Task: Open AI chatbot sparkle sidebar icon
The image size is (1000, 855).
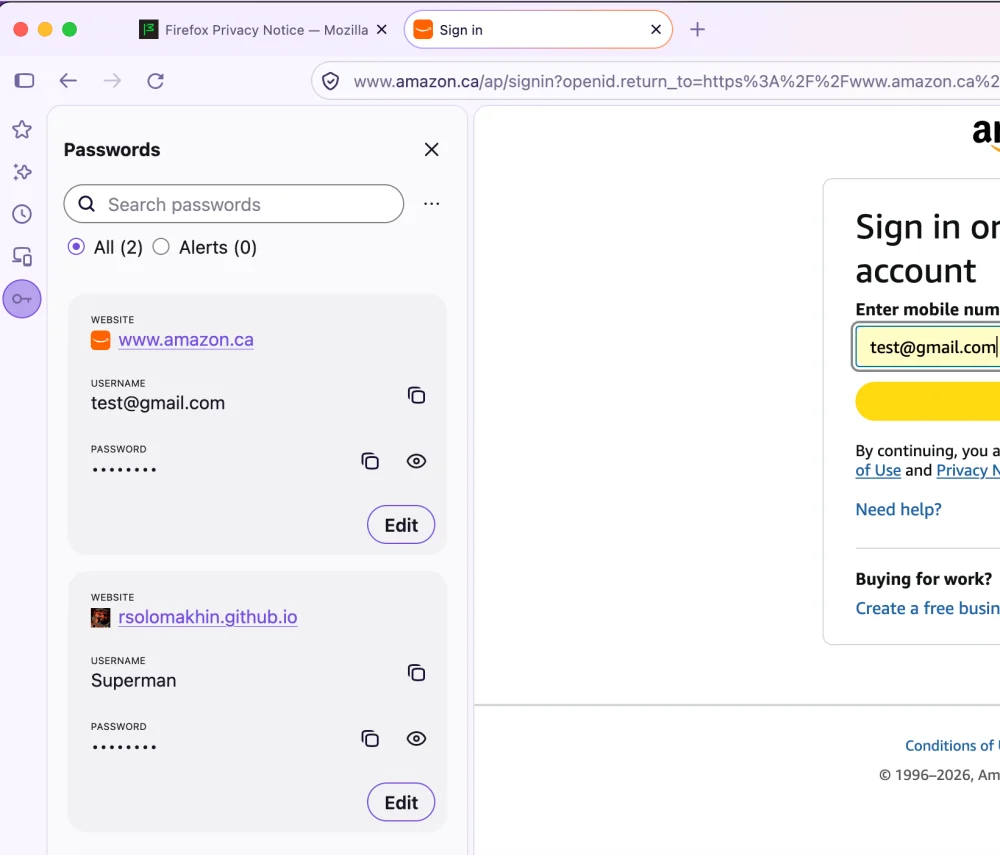Action: [x=22, y=172]
